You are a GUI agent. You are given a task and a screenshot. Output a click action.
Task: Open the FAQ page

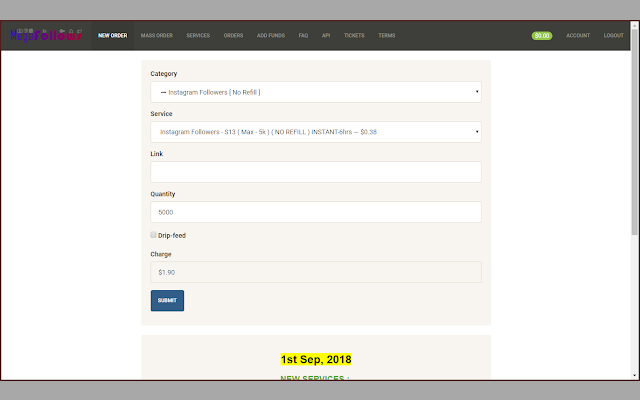(303, 36)
